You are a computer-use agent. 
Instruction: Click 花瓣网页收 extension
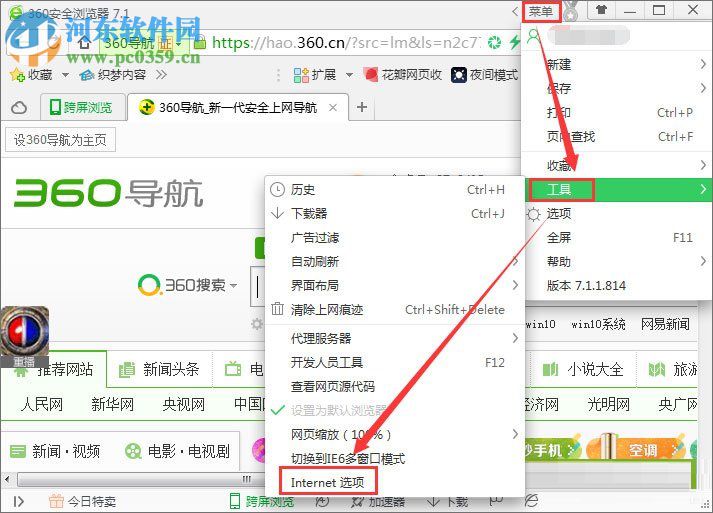tap(403, 75)
